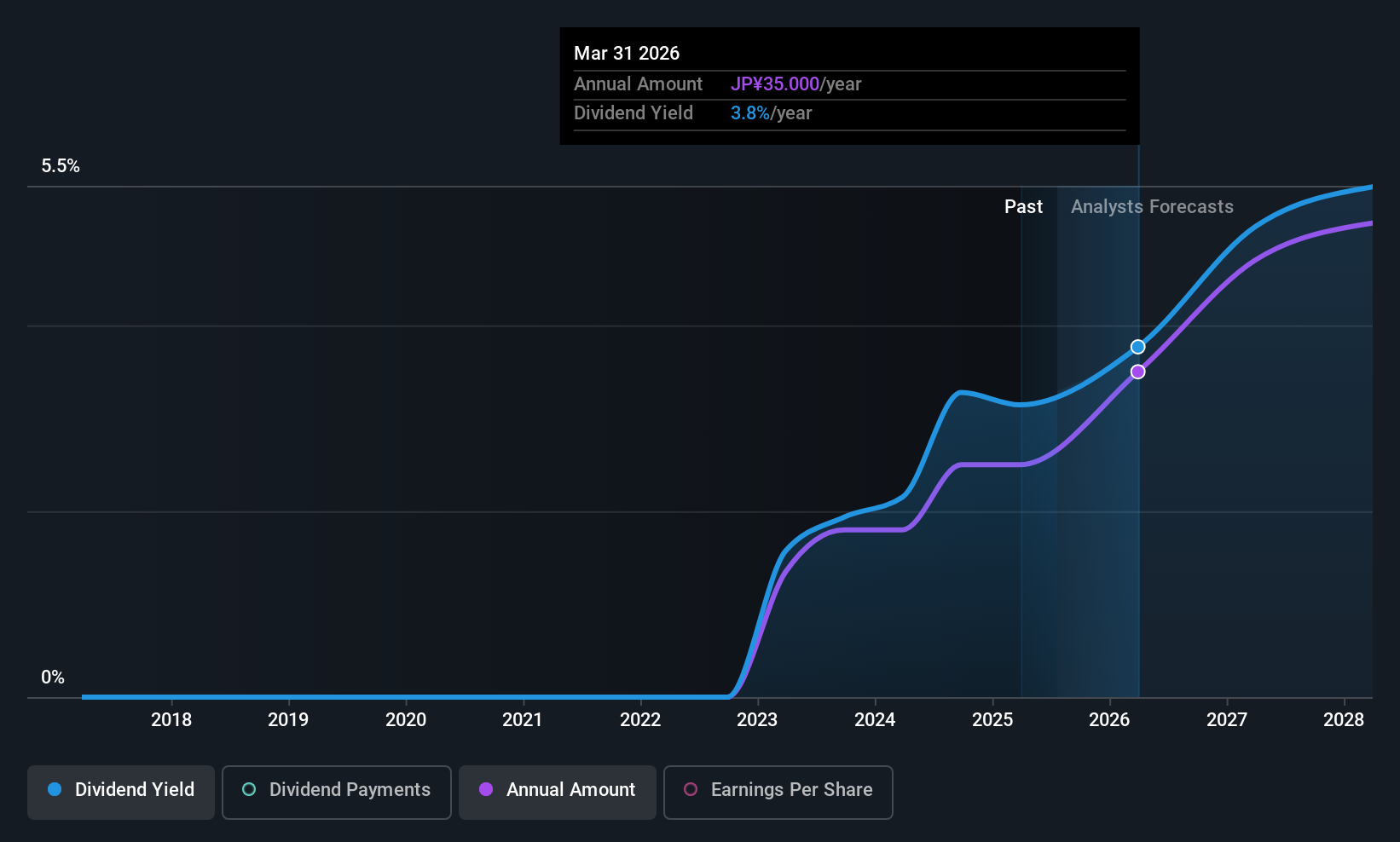1400x842 pixels.
Task: Click the Past region label
Action: click(1023, 206)
